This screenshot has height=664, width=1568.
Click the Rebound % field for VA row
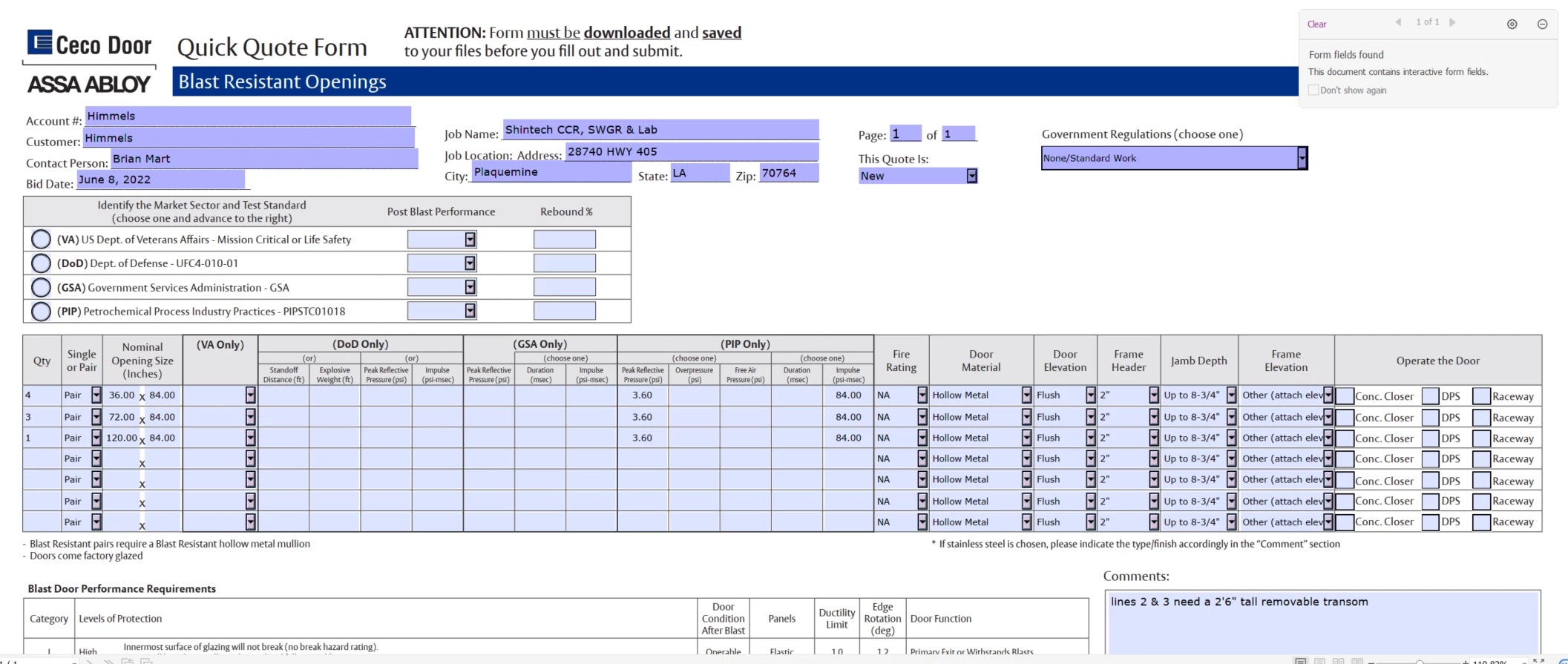coord(565,239)
